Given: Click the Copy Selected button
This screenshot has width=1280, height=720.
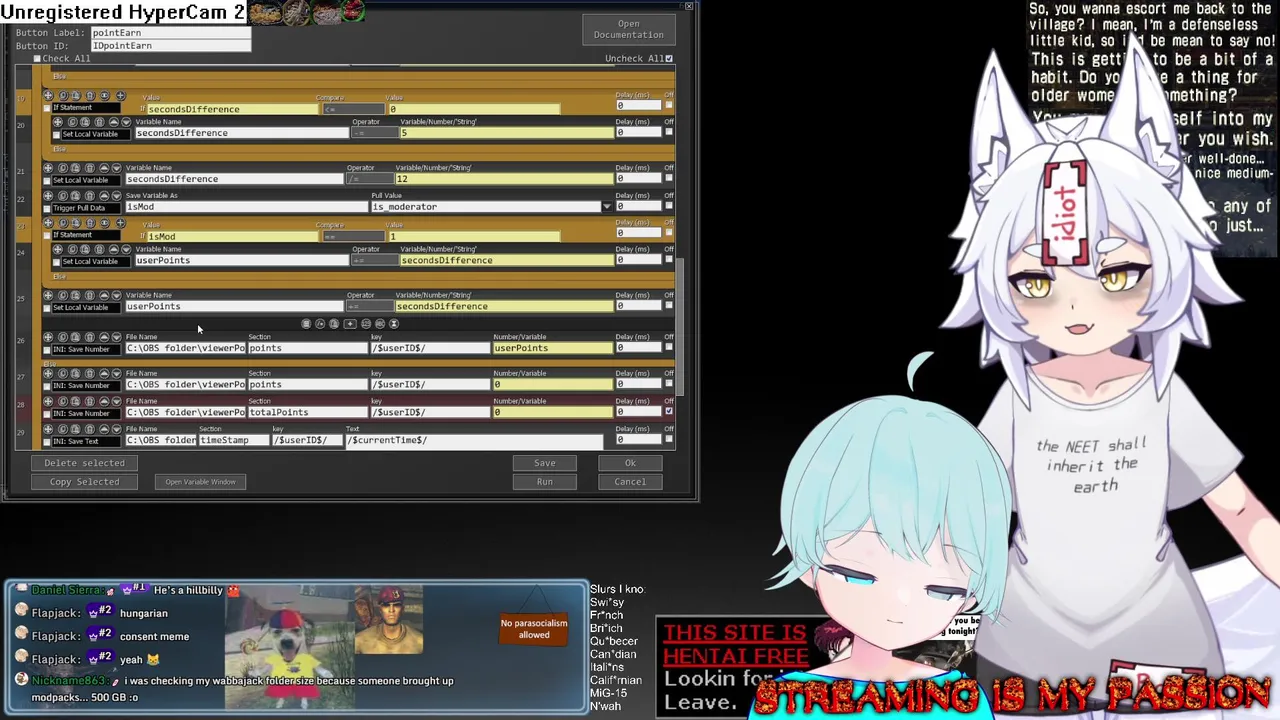Looking at the screenshot, I should point(84,482).
